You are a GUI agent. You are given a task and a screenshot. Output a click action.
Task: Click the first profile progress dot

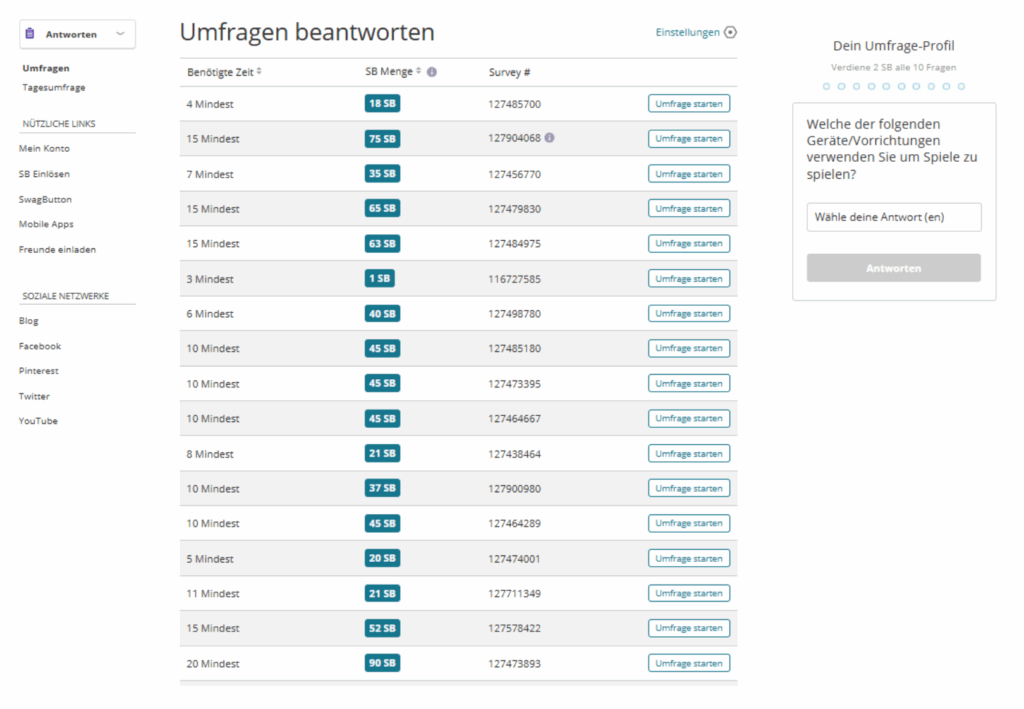(826, 87)
